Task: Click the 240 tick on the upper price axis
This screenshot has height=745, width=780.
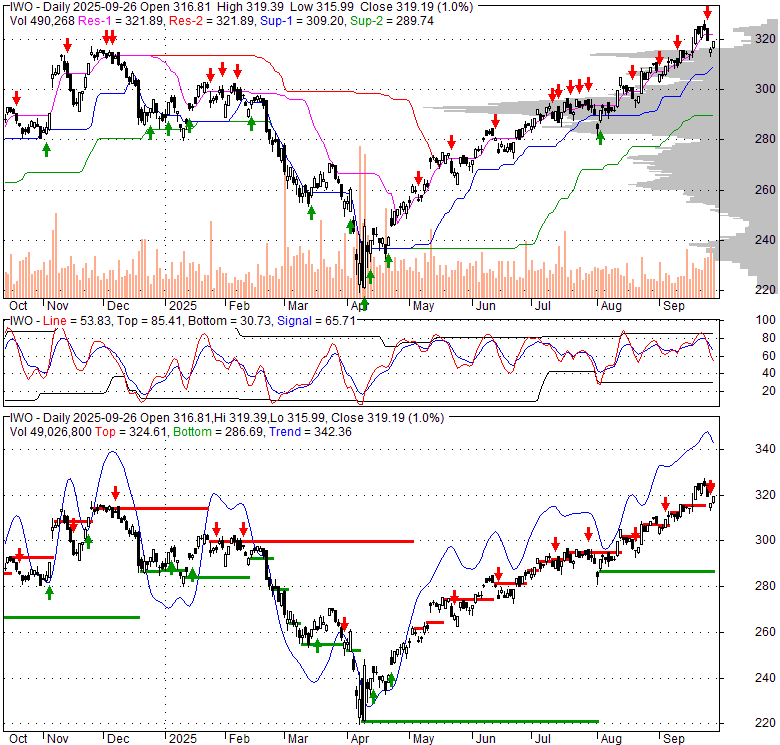Action: pyautogui.click(x=765, y=240)
